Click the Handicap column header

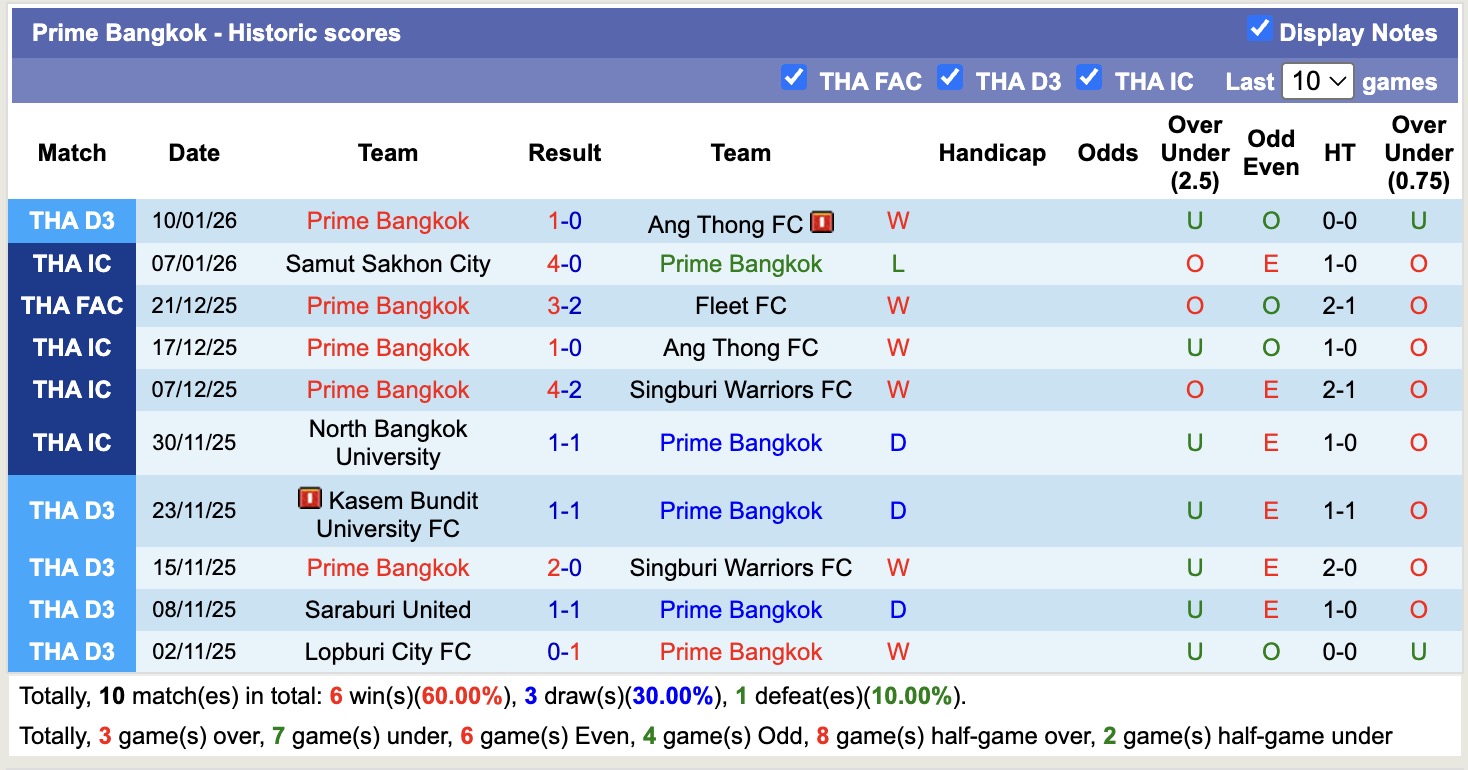tap(992, 152)
